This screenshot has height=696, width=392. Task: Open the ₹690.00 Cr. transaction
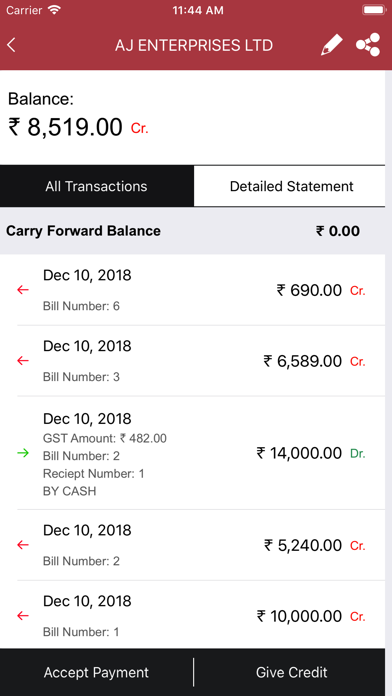pos(193,290)
